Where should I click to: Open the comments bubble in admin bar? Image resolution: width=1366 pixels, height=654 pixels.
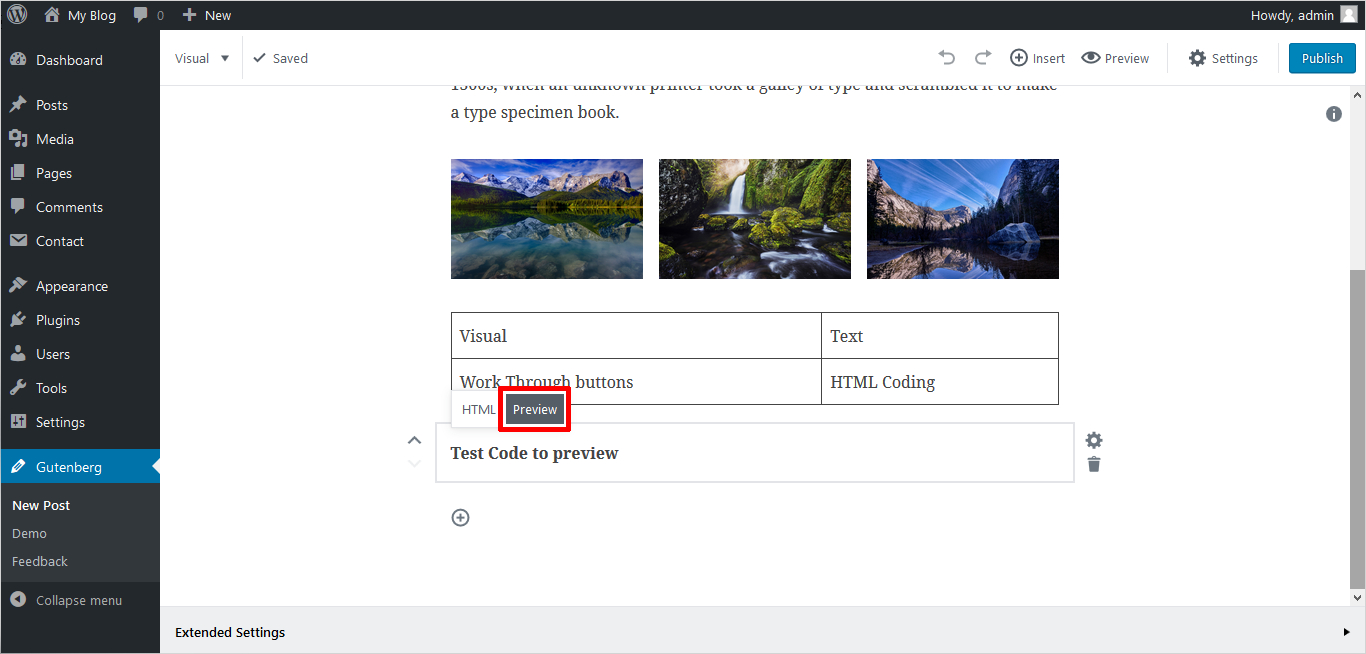(x=148, y=15)
